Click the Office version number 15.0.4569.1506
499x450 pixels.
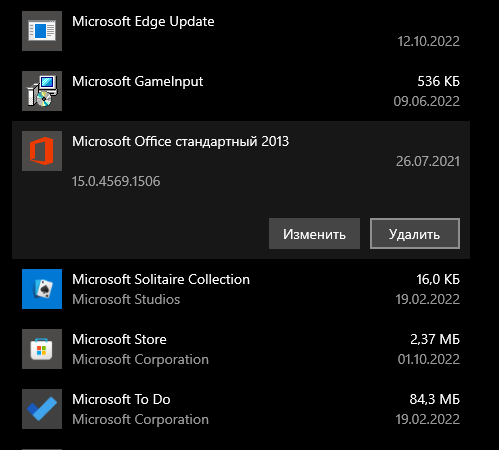(116, 181)
